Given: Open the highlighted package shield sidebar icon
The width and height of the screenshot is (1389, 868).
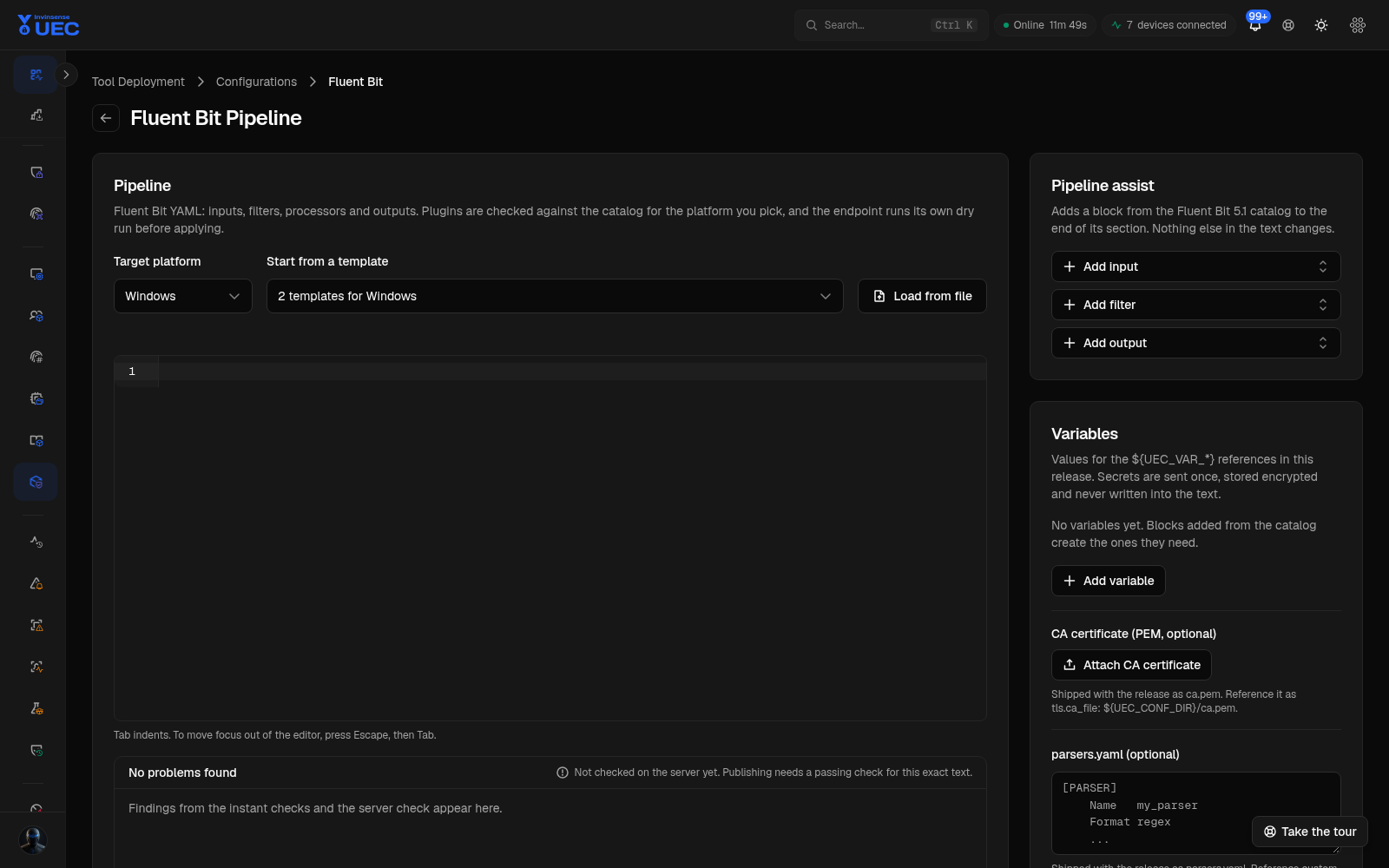Looking at the screenshot, I should 36,482.
